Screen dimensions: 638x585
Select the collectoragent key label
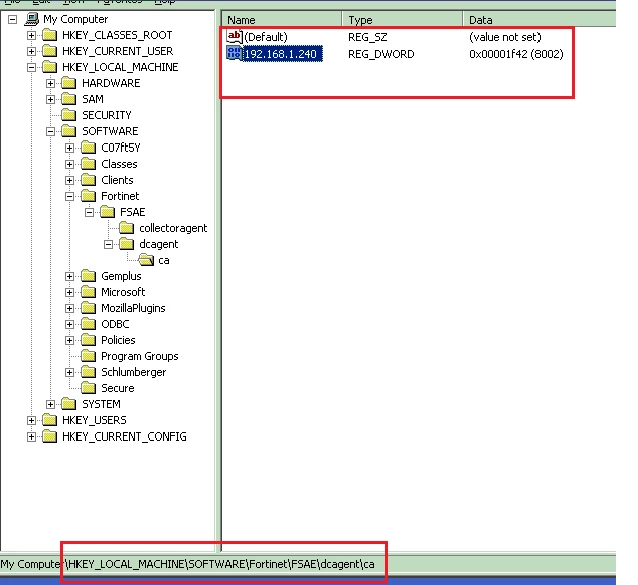[173, 228]
